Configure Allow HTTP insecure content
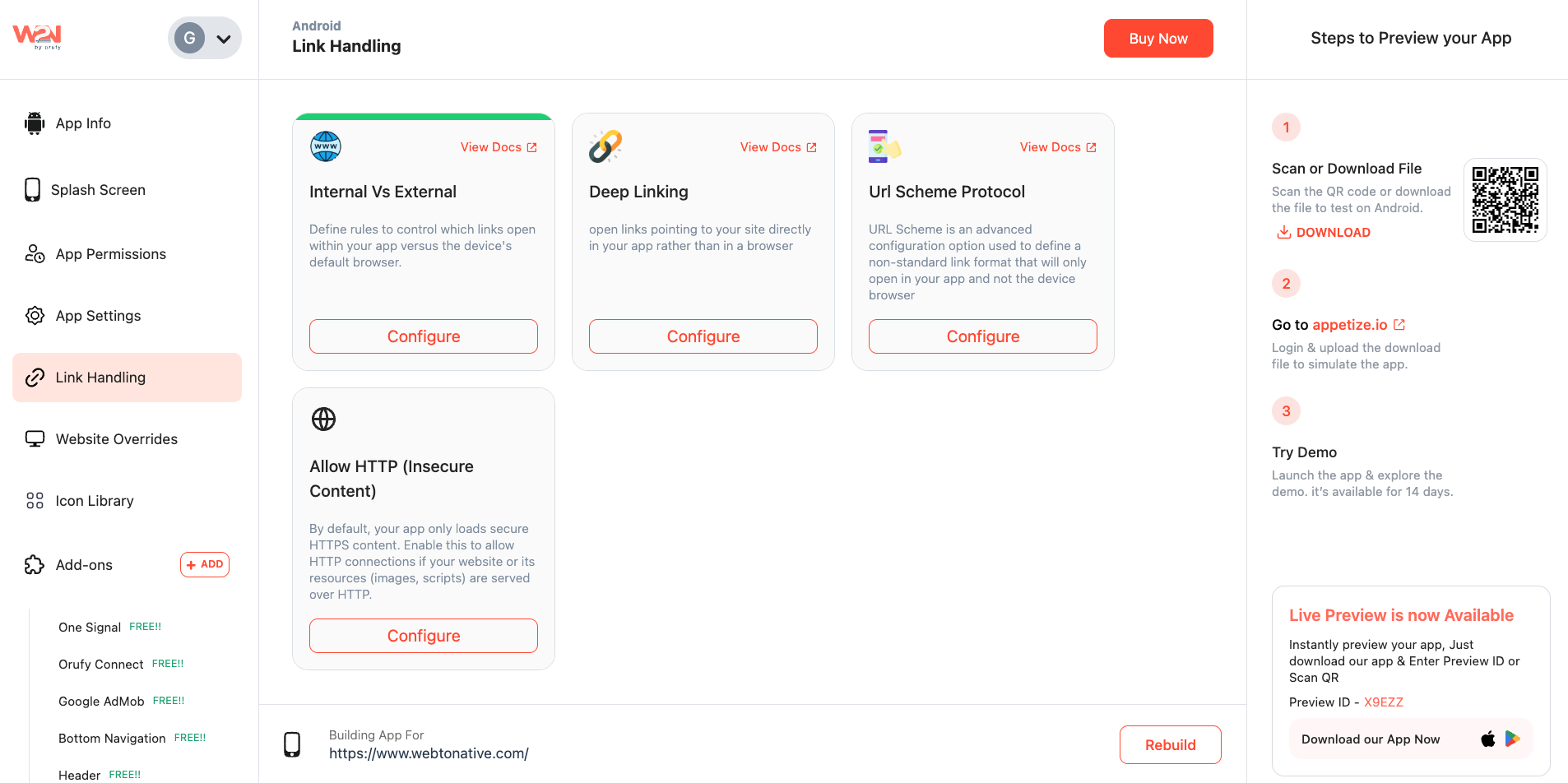 424,636
